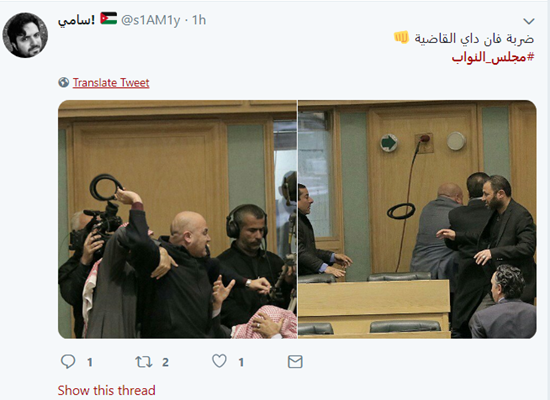Viewport: 550px width, 400px height.
Task: Share tweet via envelope message icon
Action: [x=295, y=362]
